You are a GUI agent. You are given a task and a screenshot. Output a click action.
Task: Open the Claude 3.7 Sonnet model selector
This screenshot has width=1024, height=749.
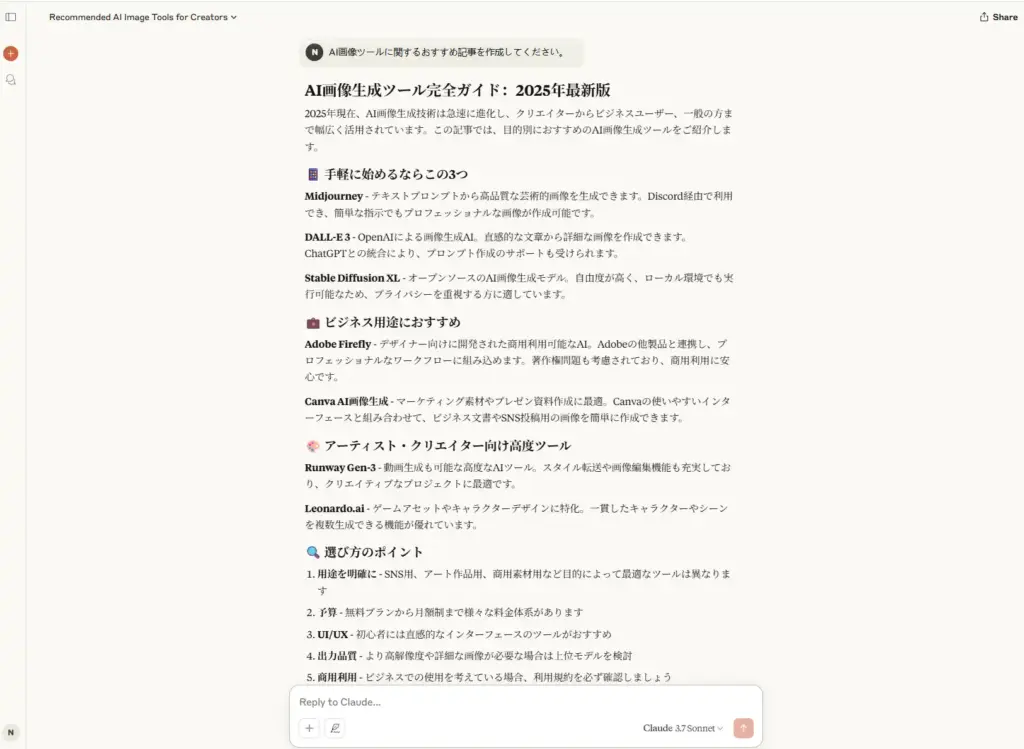[x=682, y=728]
